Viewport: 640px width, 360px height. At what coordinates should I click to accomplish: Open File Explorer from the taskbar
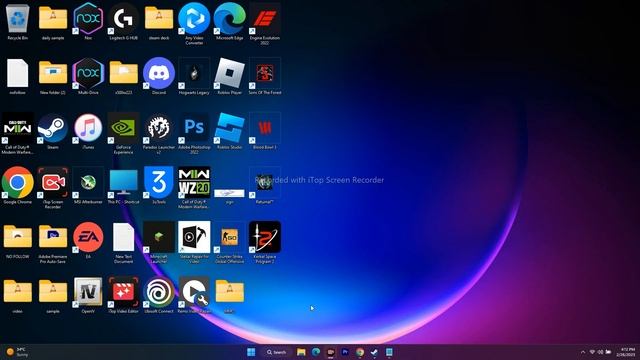tap(301, 352)
